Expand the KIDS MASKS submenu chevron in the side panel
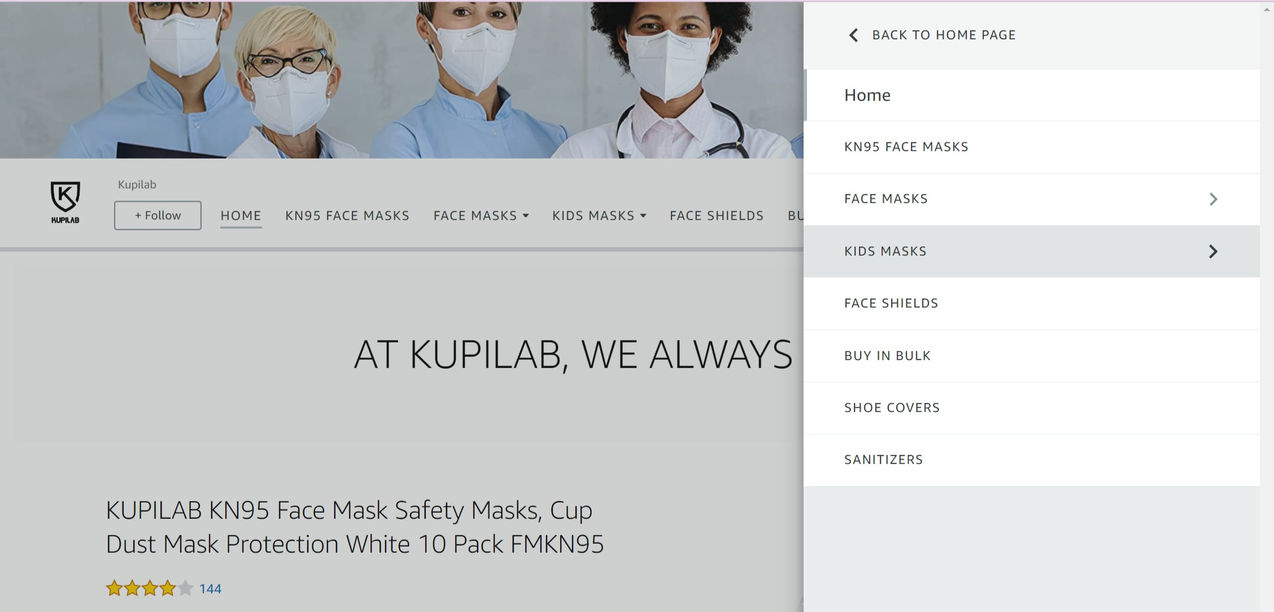Viewport: 1274px width, 612px height. tap(1213, 251)
